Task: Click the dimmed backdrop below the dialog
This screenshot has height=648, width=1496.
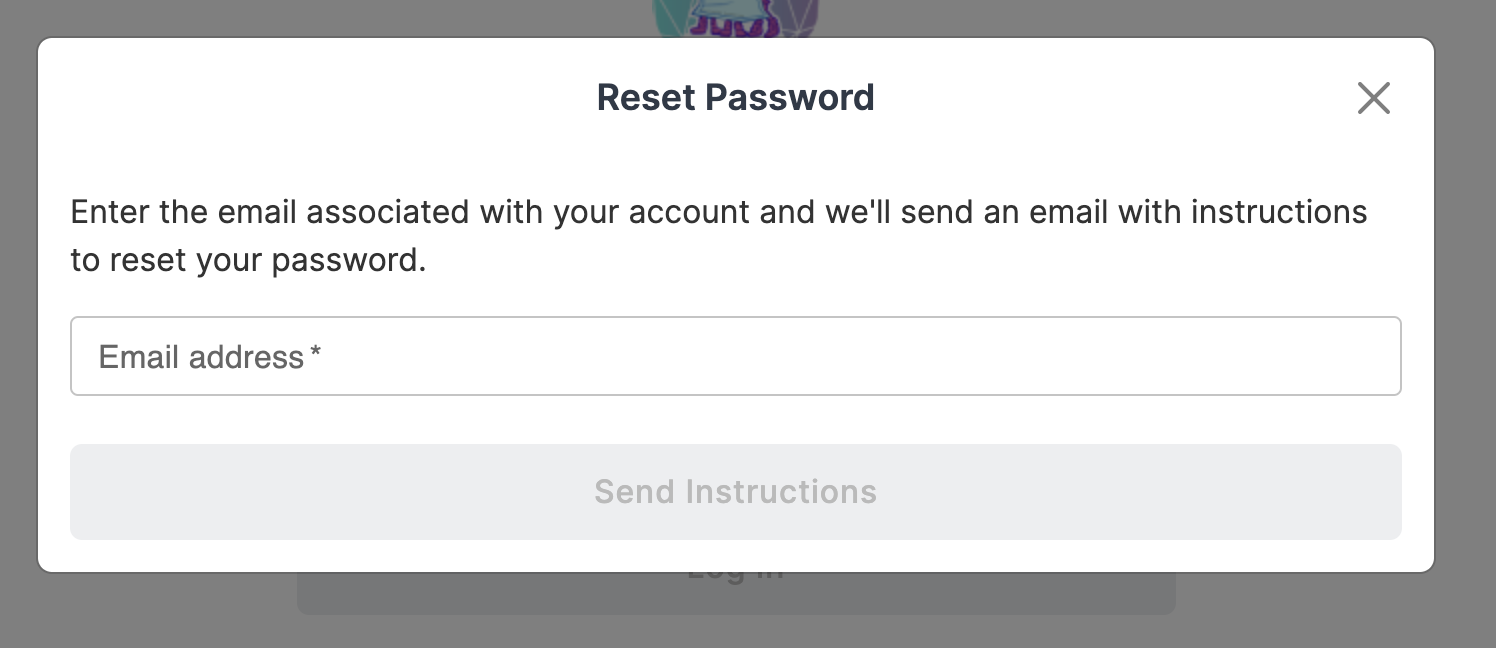Action: pos(150,612)
